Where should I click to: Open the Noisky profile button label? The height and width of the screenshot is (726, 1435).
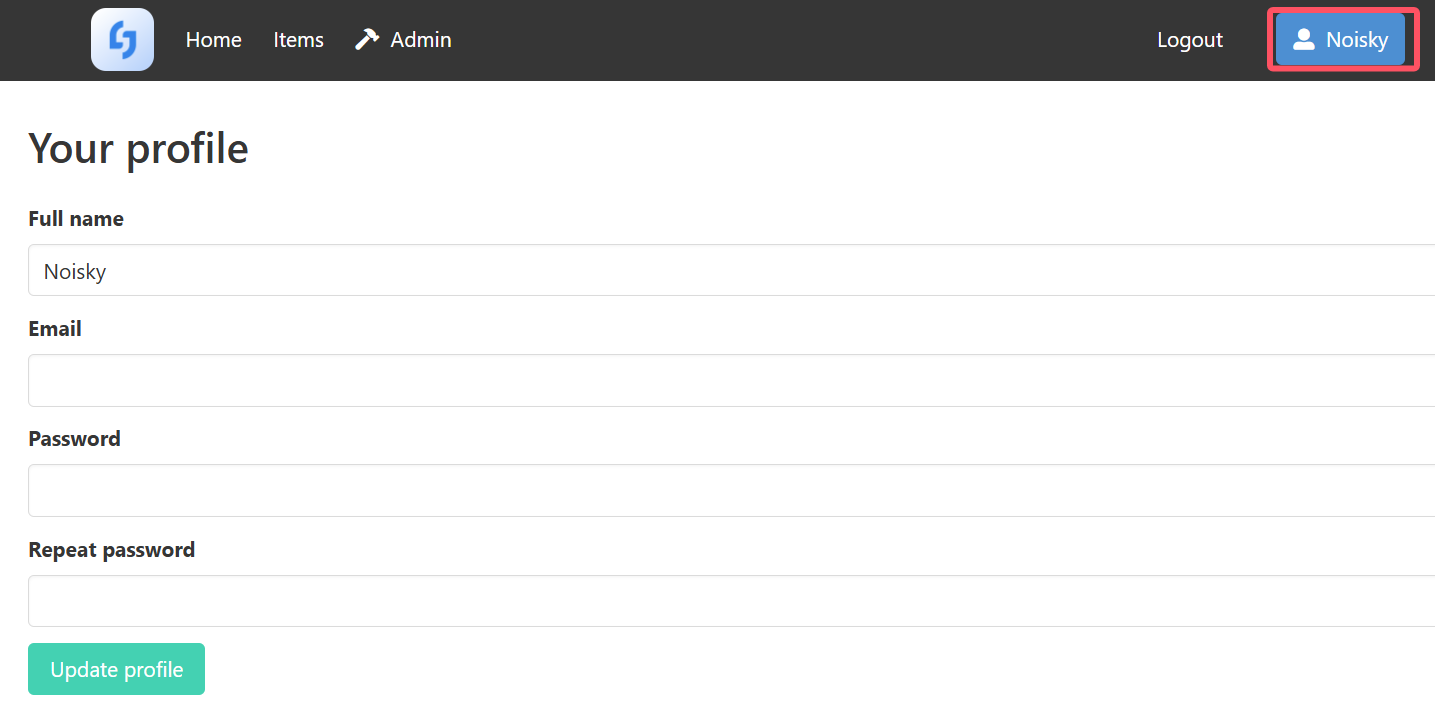click(1357, 40)
